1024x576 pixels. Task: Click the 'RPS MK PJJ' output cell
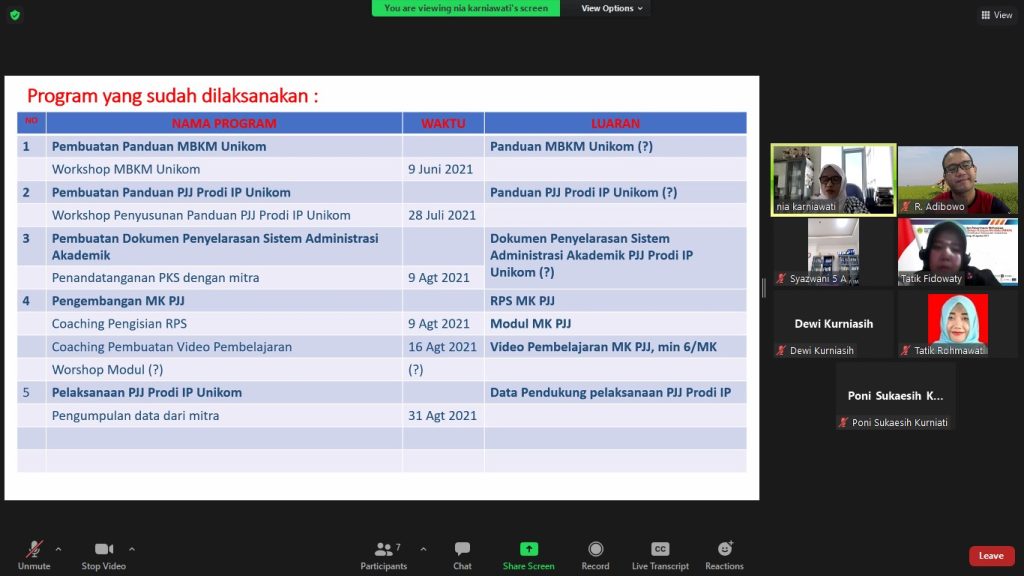click(x=615, y=300)
